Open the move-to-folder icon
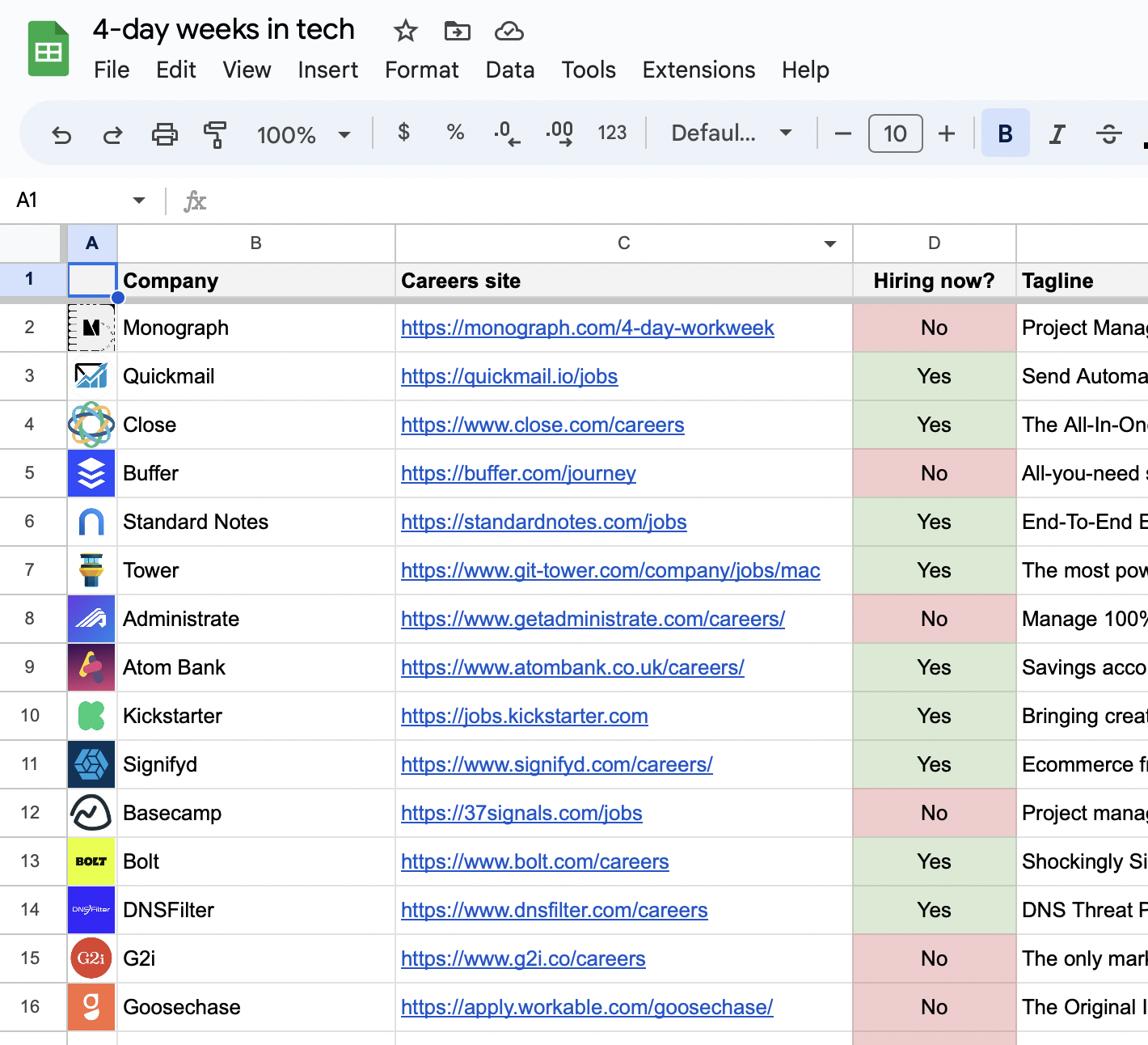 [x=457, y=31]
